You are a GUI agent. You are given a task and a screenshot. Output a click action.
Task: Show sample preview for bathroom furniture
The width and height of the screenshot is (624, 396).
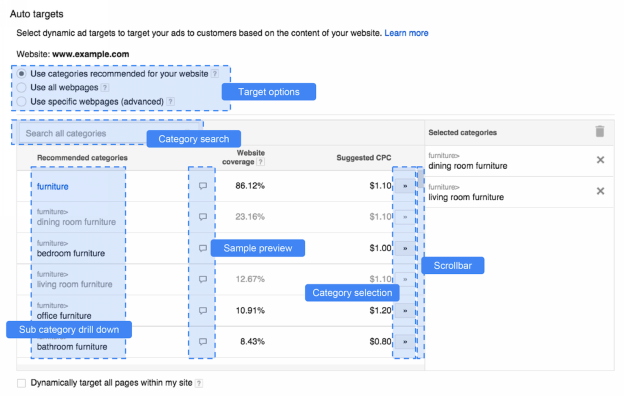point(203,341)
